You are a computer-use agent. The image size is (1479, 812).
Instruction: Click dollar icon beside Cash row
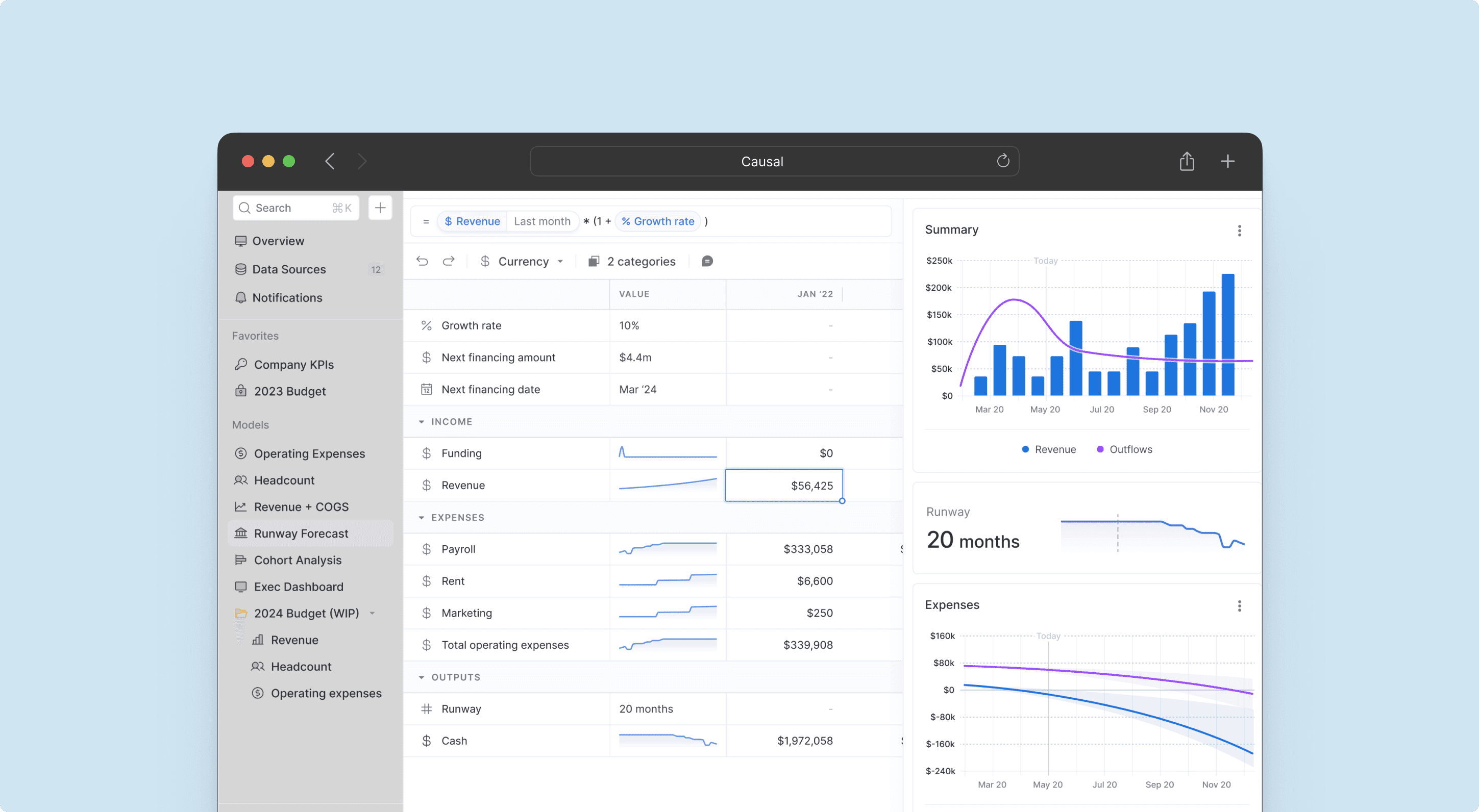tap(426, 741)
